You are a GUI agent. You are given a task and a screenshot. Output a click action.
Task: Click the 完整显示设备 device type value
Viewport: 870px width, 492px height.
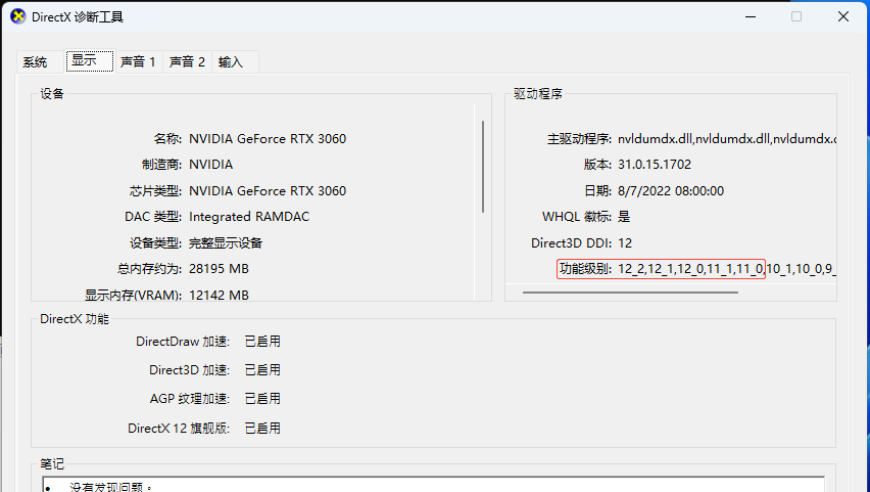click(225, 243)
